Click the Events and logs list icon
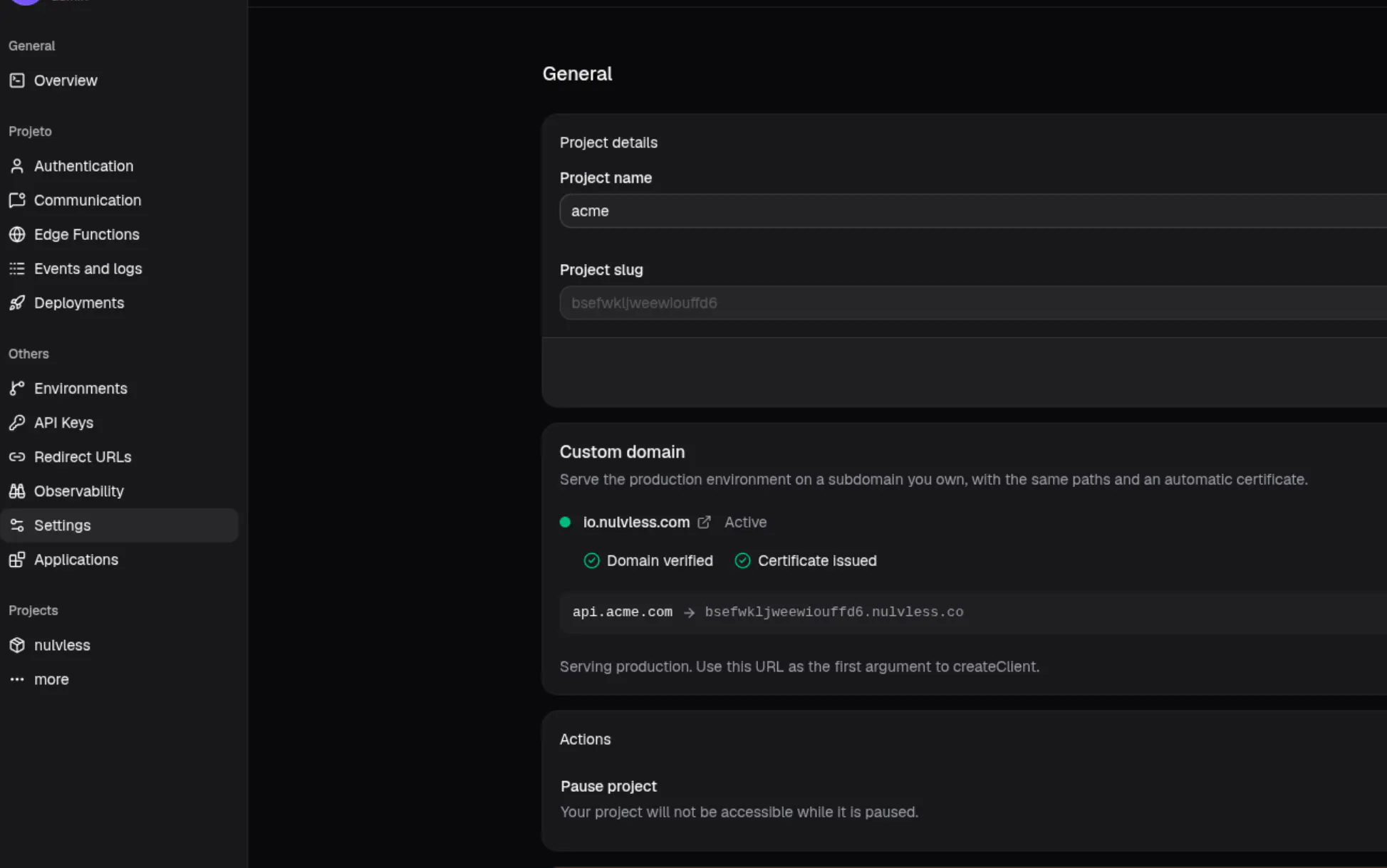1387x868 pixels. pyautogui.click(x=17, y=268)
